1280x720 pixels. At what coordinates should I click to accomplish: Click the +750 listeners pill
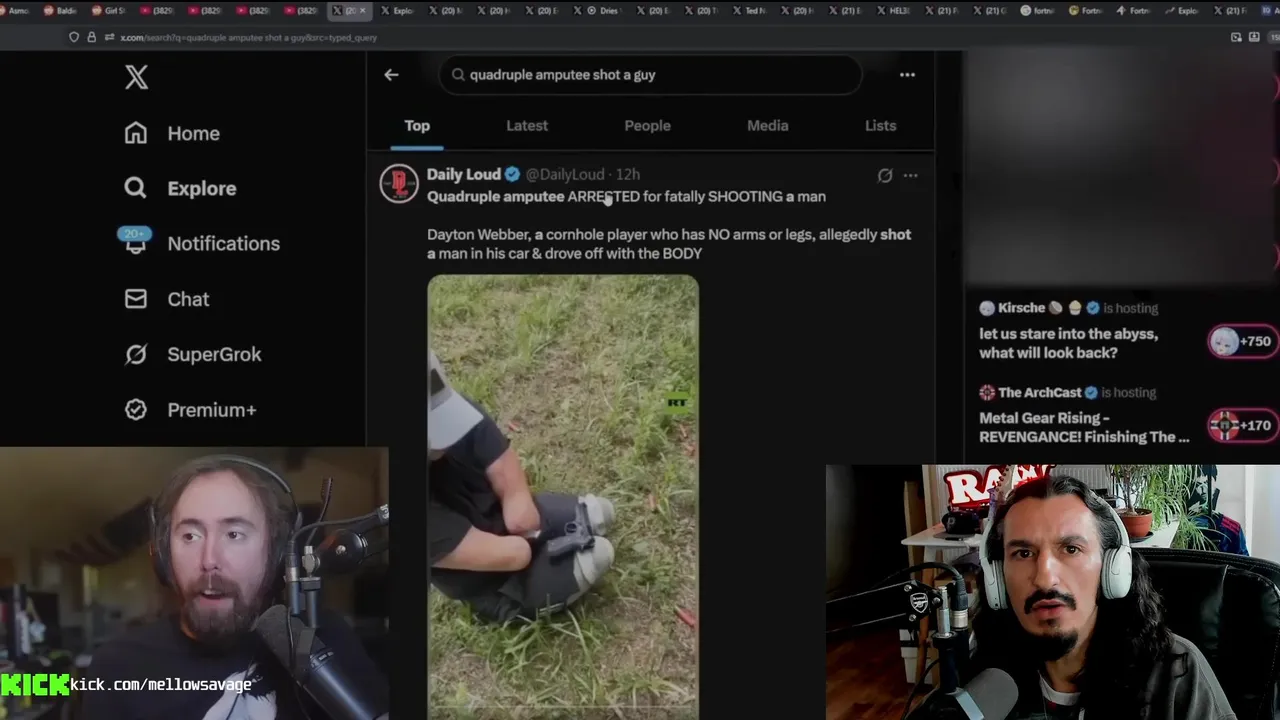coord(1242,341)
